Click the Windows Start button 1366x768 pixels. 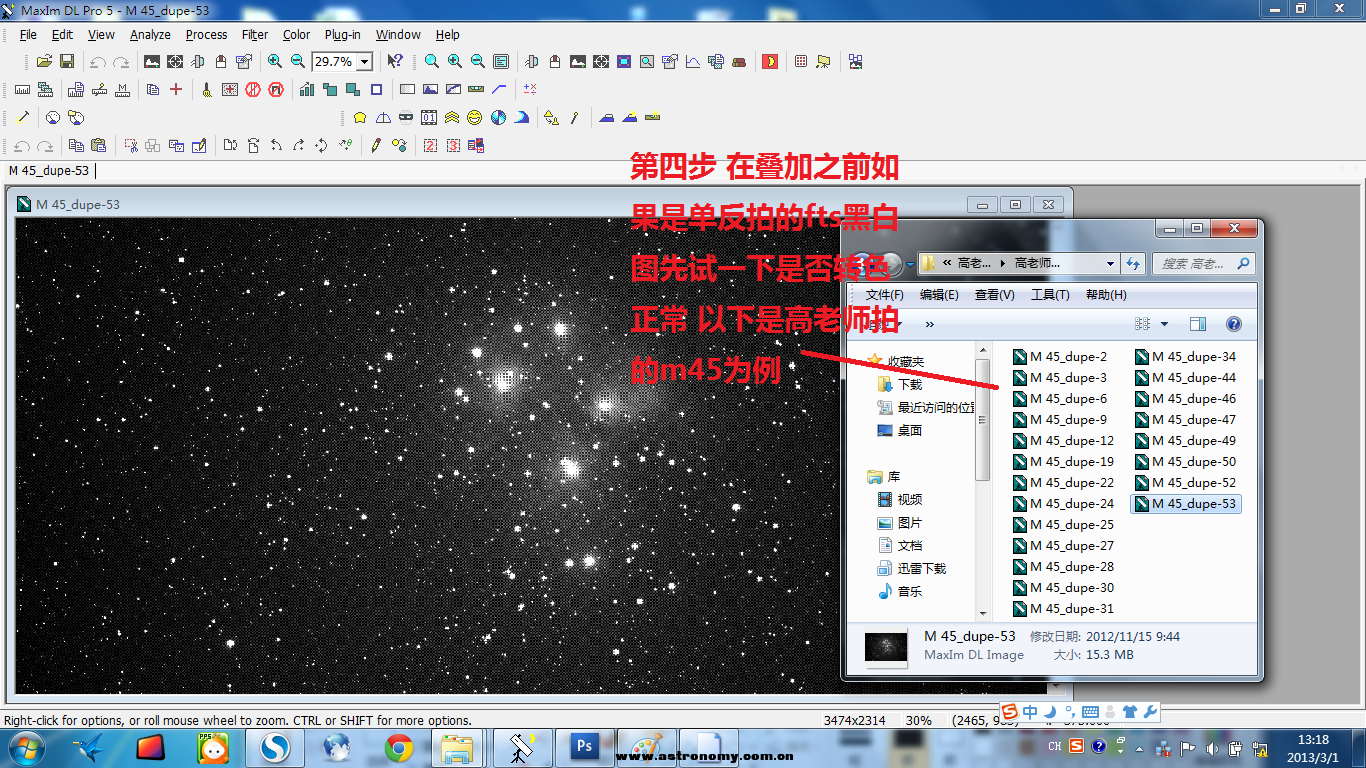(25, 747)
